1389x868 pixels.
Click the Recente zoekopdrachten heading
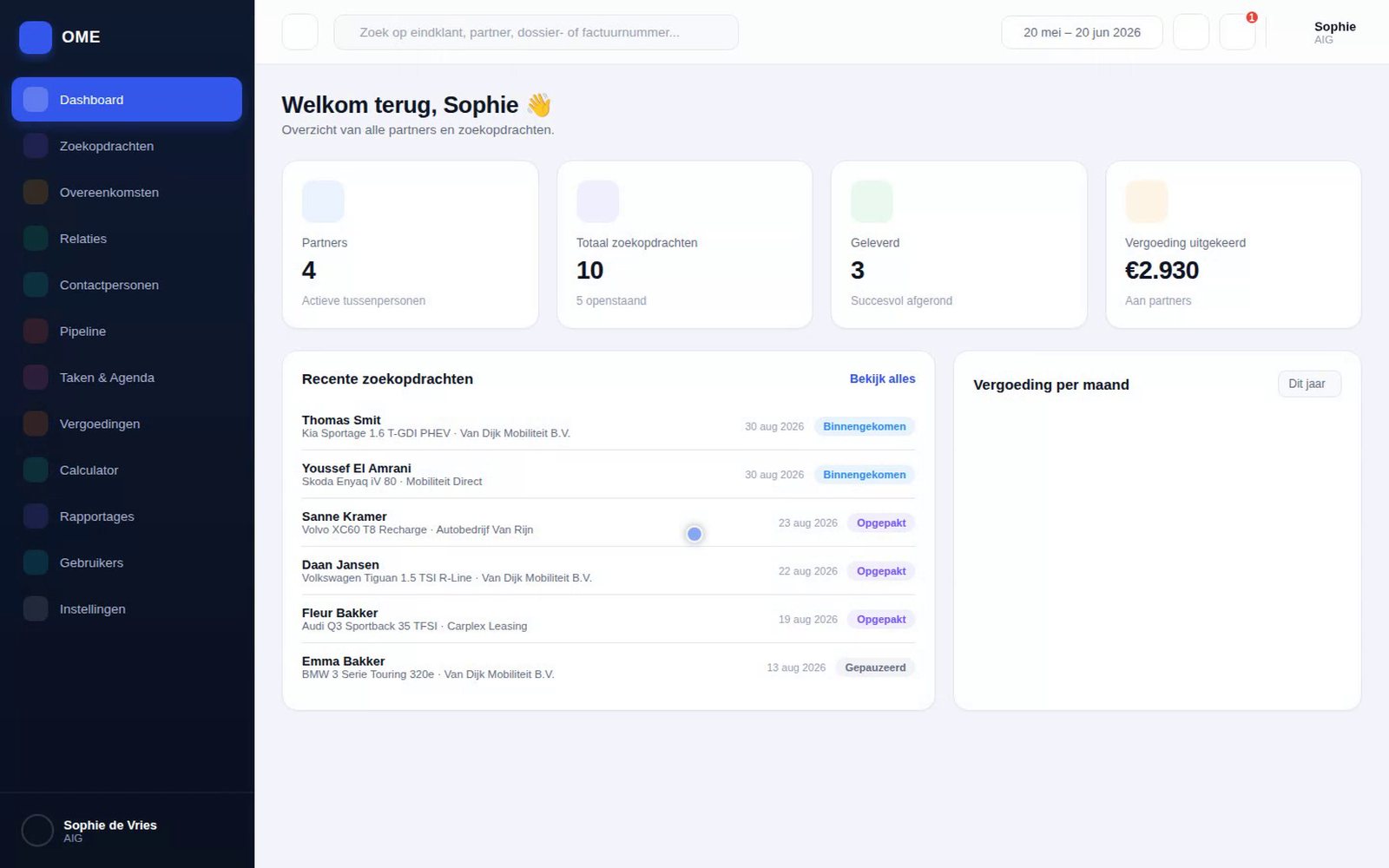387,378
